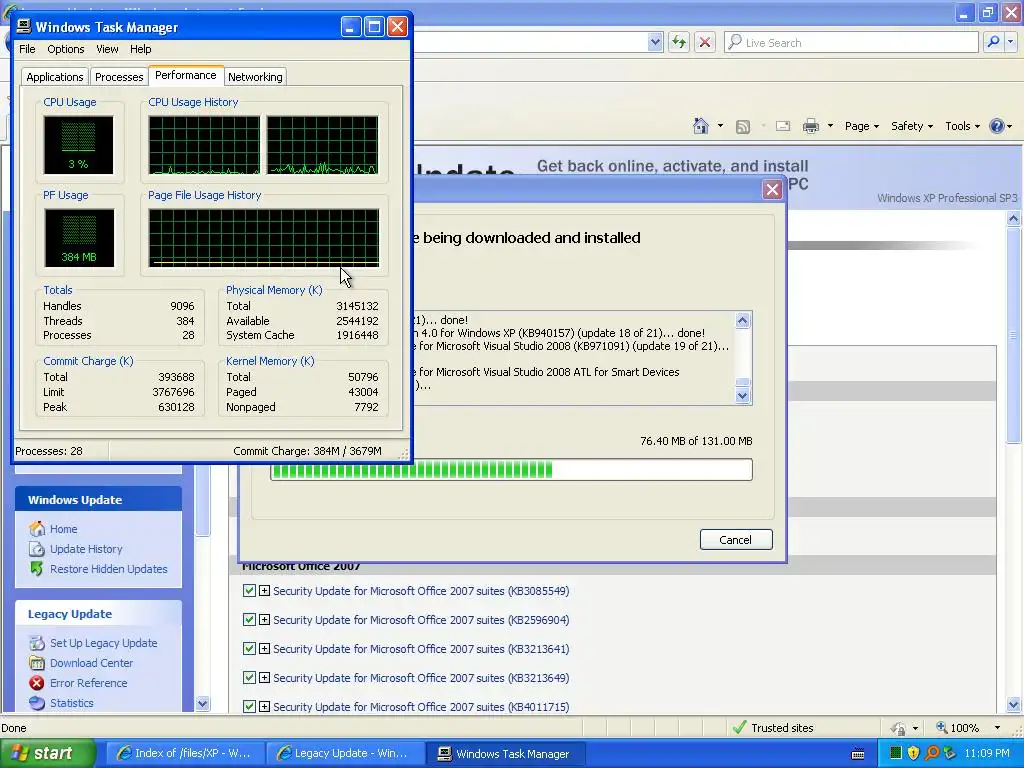Open the Windows Update Home link
1024x768 pixels.
tap(63, 529)
